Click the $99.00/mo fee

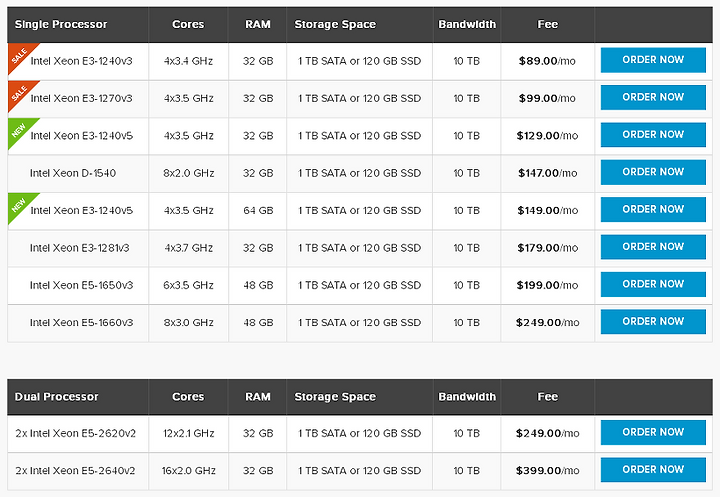coord(547,98)
